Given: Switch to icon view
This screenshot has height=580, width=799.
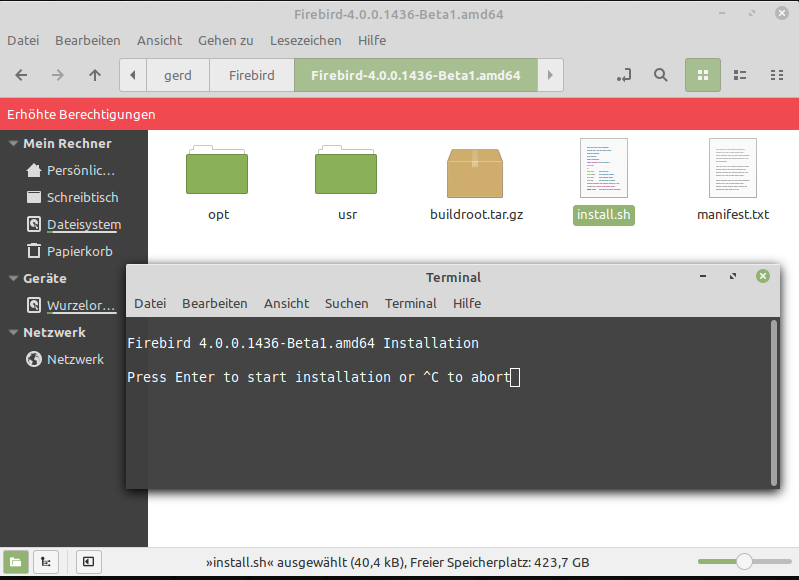Looking at the screenshot, I should (703, 75).
